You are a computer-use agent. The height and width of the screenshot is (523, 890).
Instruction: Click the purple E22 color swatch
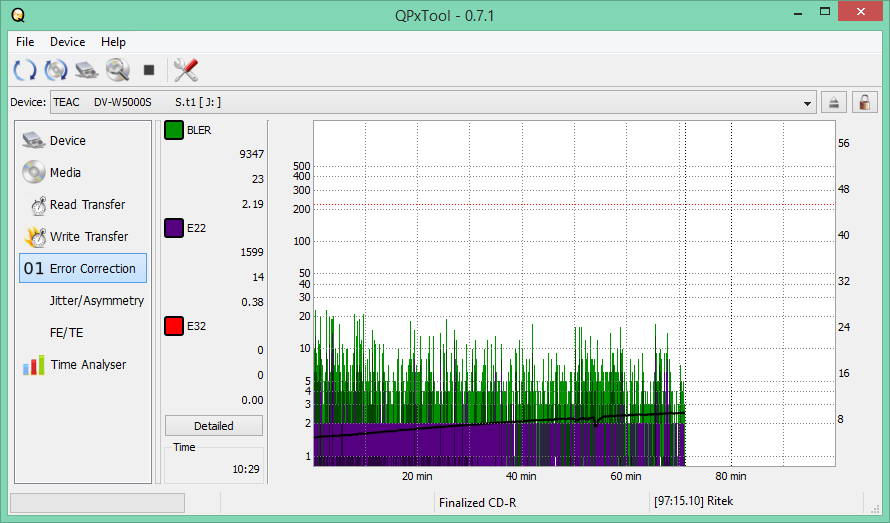(174, 228)
